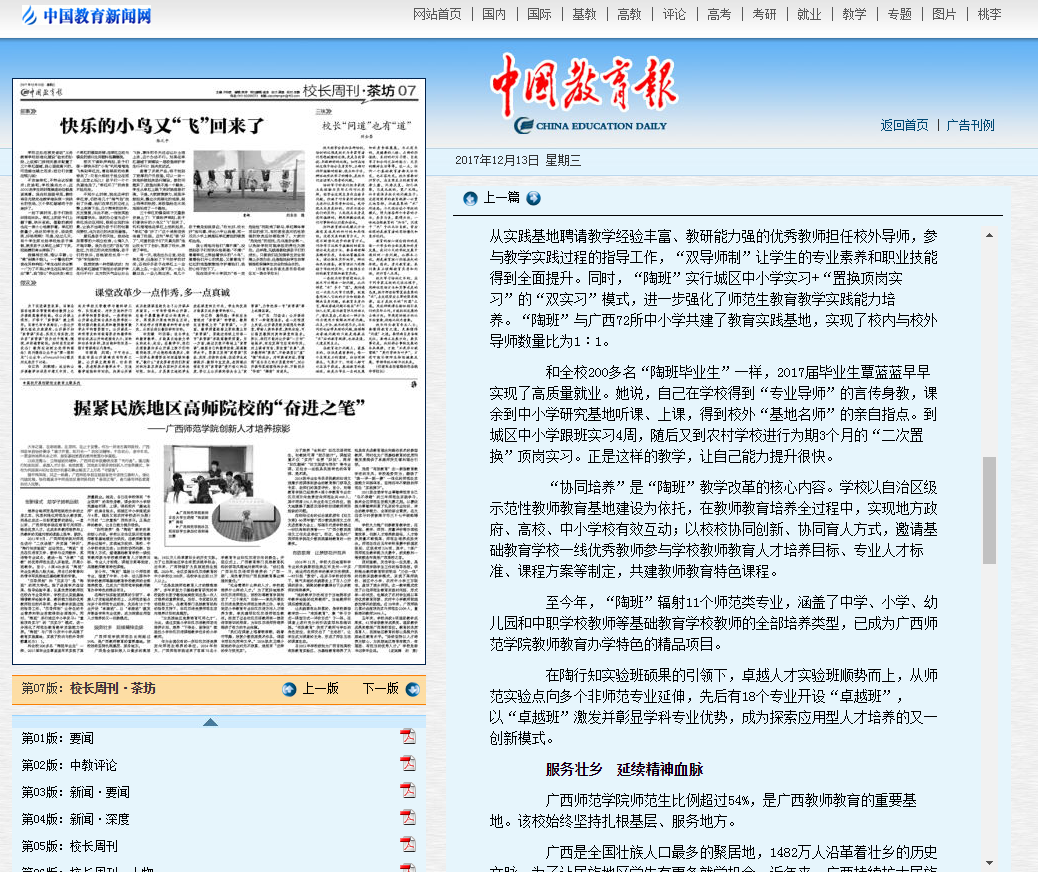This screenshot has height=872, width=1038.
Task: Go to 专题 section
Action: pyautogui.click(x=899, y=15)
